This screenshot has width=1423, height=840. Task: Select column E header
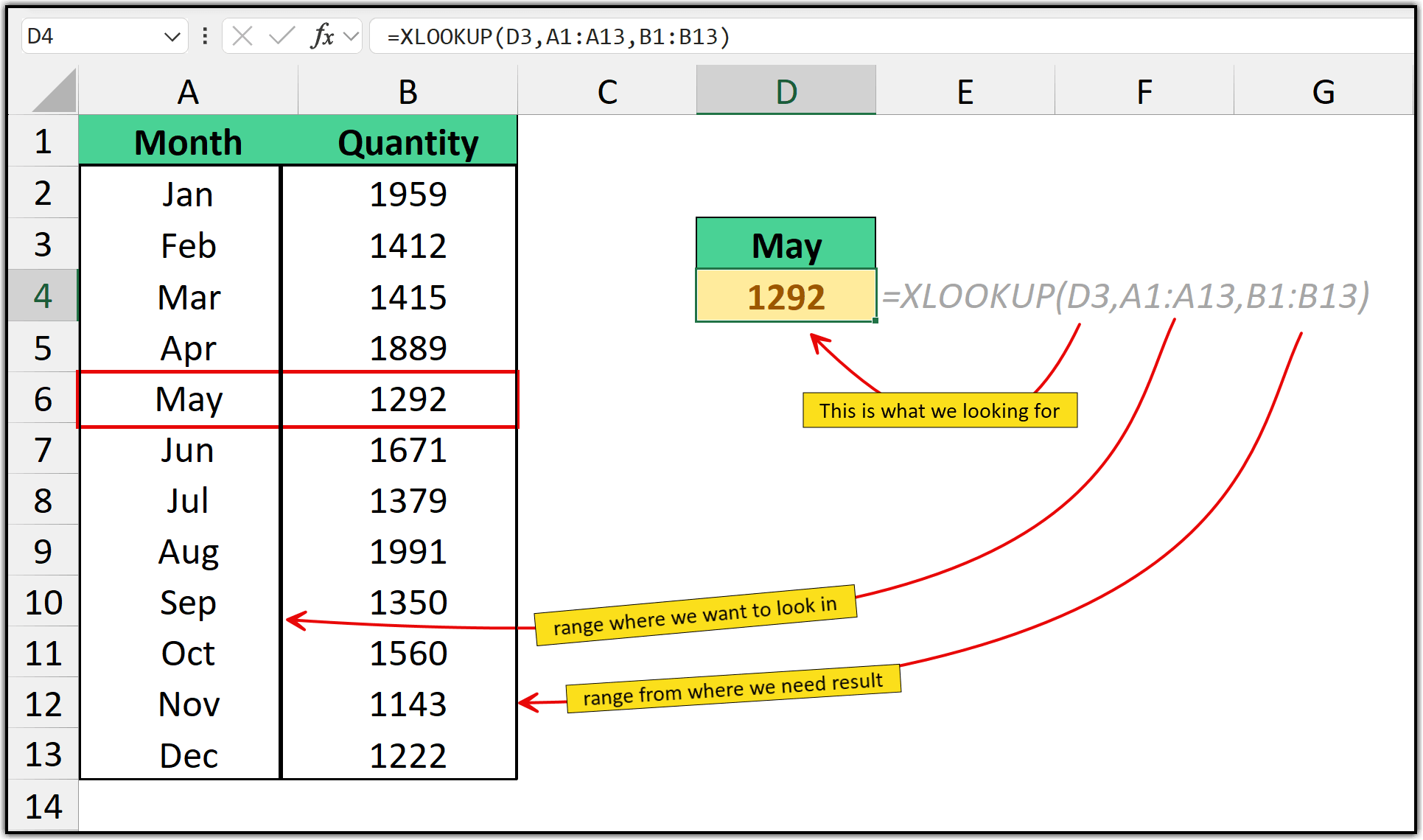[965, 91]
